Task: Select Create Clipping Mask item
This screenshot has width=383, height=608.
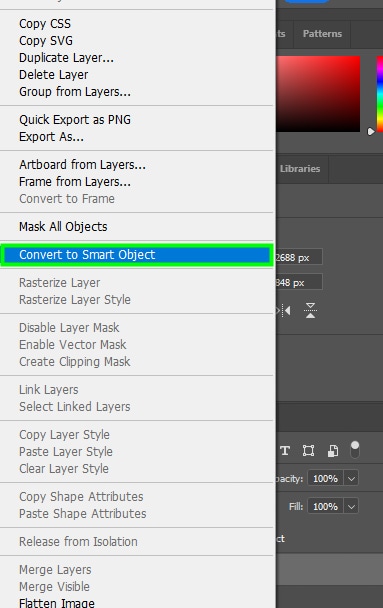Action: pyautogui.click(x=74, y=362)
